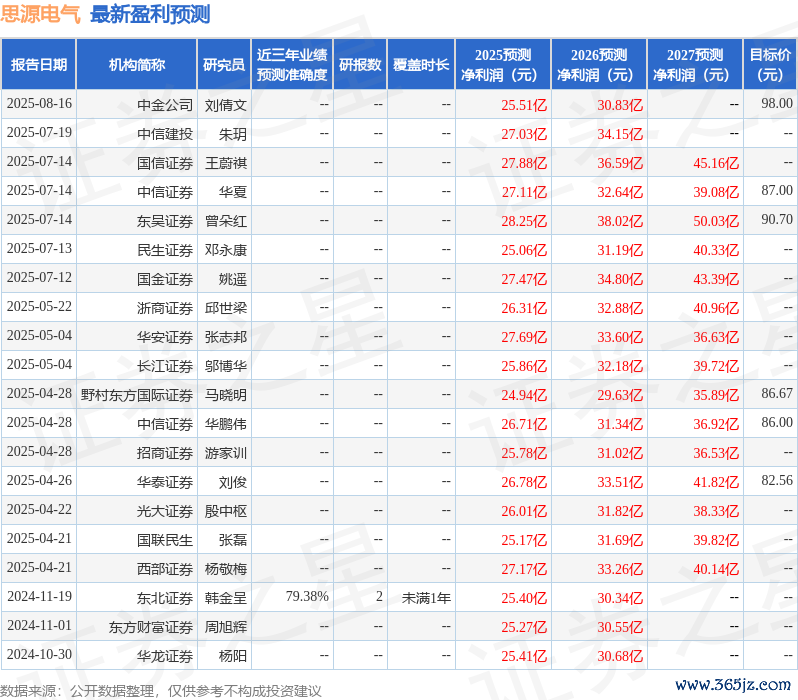
Task: Click the 39.82亿 profit value
Action: (x=716, y=540)
